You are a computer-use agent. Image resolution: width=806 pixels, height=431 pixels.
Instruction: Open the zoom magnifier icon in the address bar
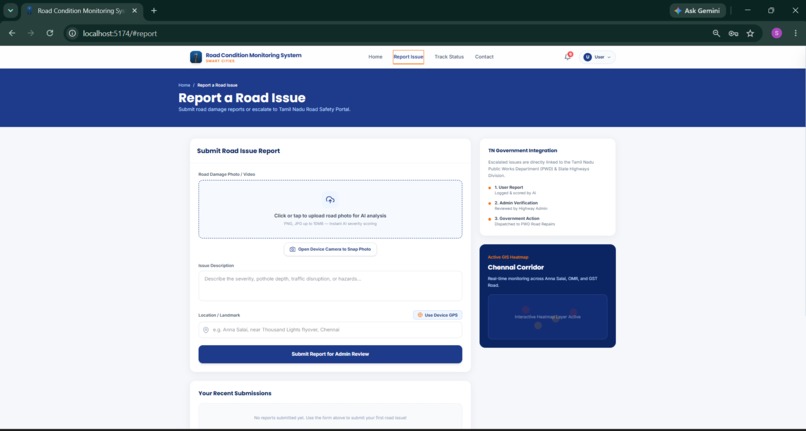(x=716, y=33)
